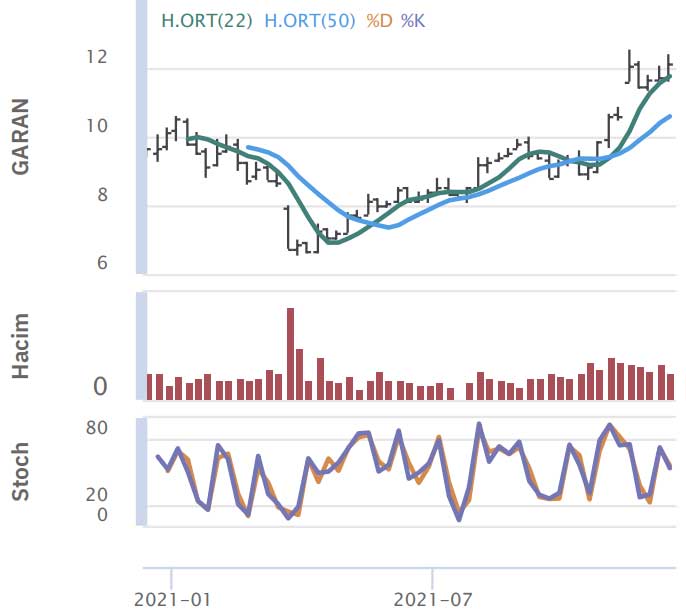Click the Stoch axis value 20

[x=97, y=494]
